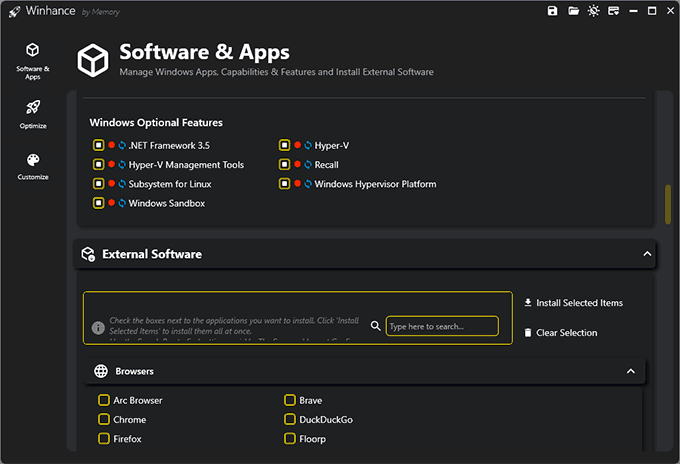Select the Firefox checkbox
The image size is (680, 464).
[x=104, y=439]
